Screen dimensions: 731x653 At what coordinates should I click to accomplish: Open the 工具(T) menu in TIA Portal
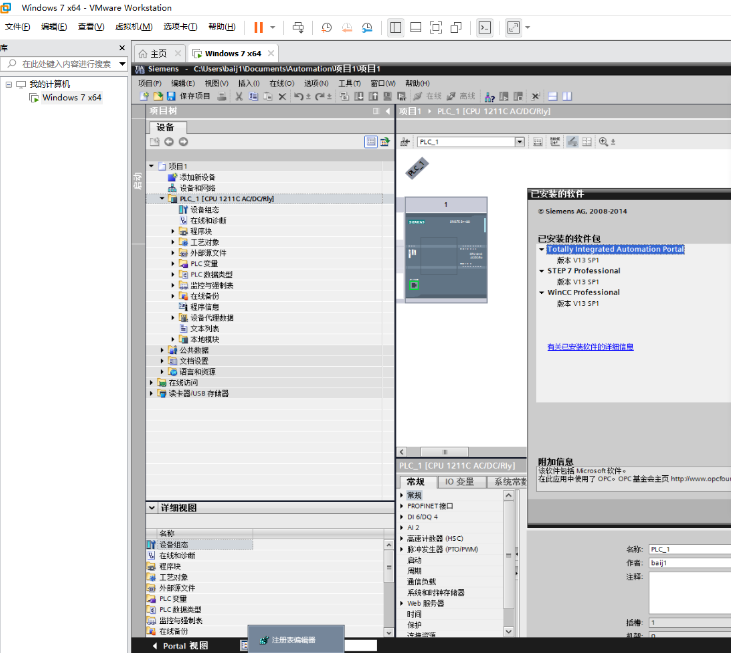point(349,83)
